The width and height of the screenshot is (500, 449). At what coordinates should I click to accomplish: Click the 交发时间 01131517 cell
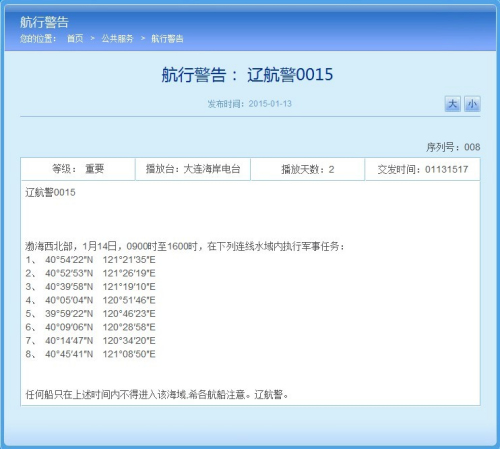point(423,169)
